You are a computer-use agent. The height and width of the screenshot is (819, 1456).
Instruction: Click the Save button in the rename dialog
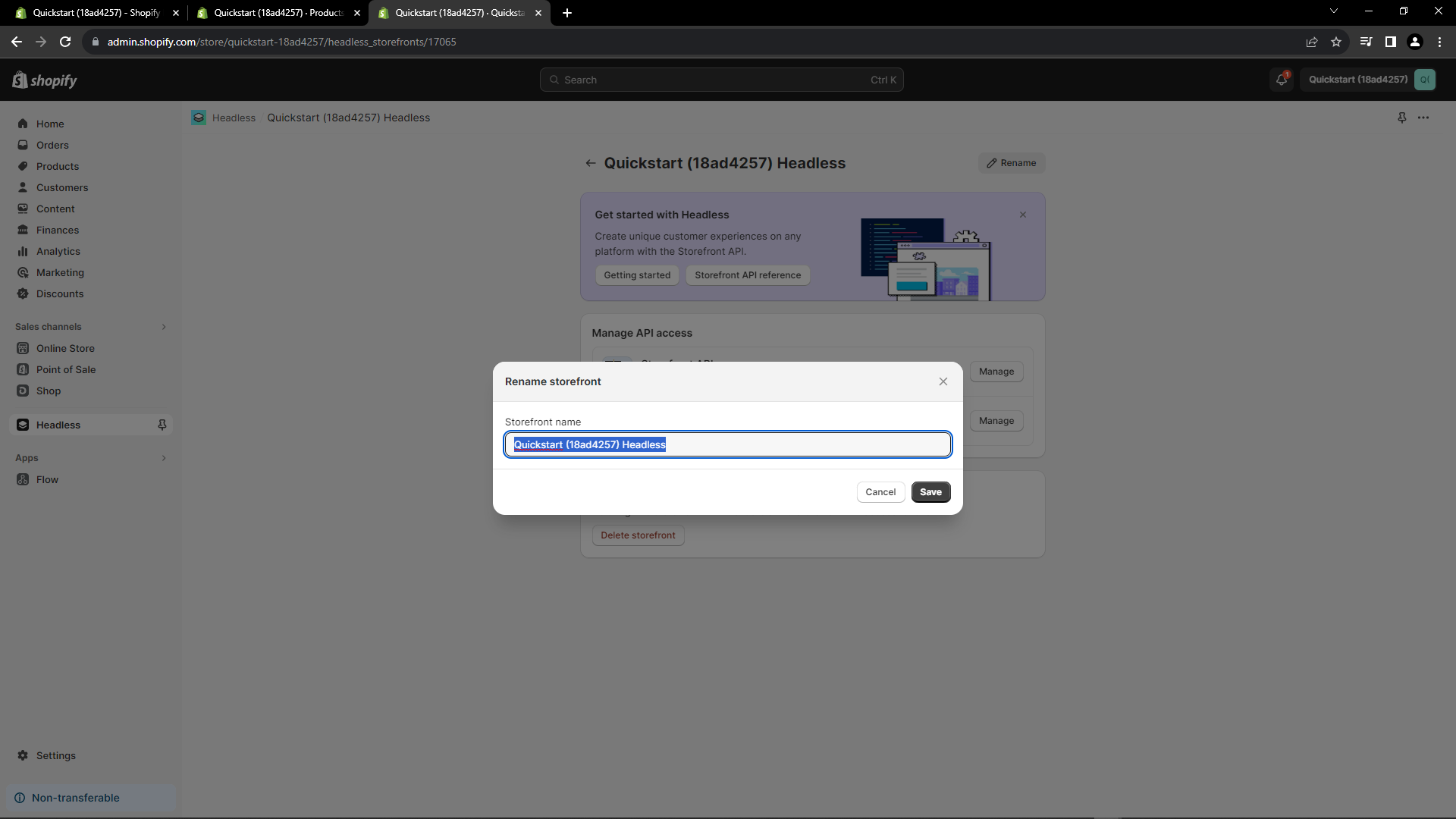point(930,492)
